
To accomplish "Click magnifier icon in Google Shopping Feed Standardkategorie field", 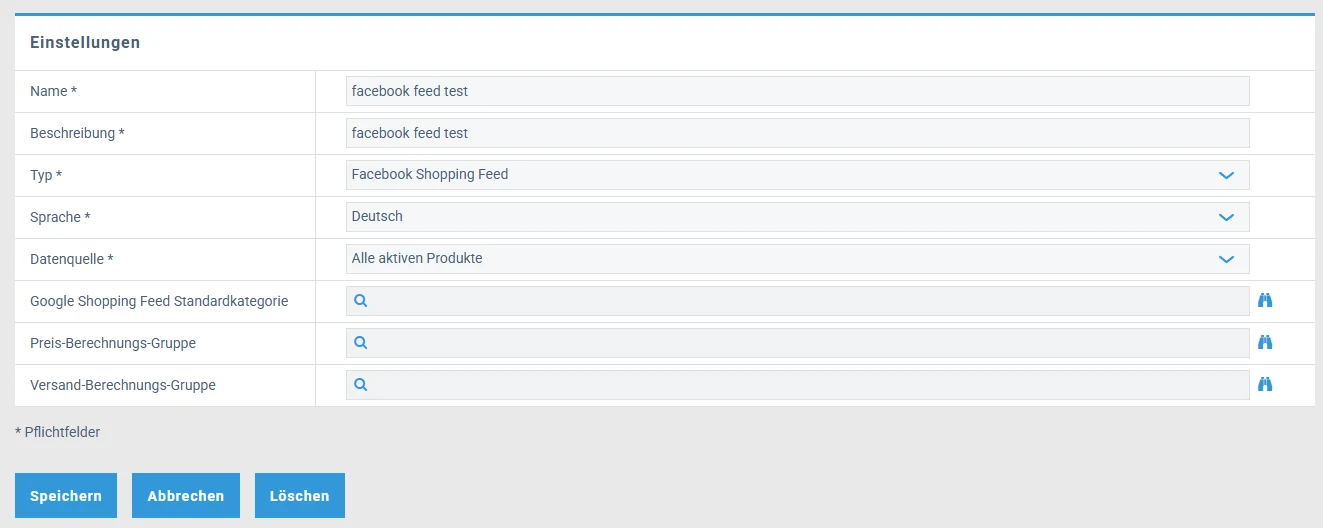I will [361, 300].
